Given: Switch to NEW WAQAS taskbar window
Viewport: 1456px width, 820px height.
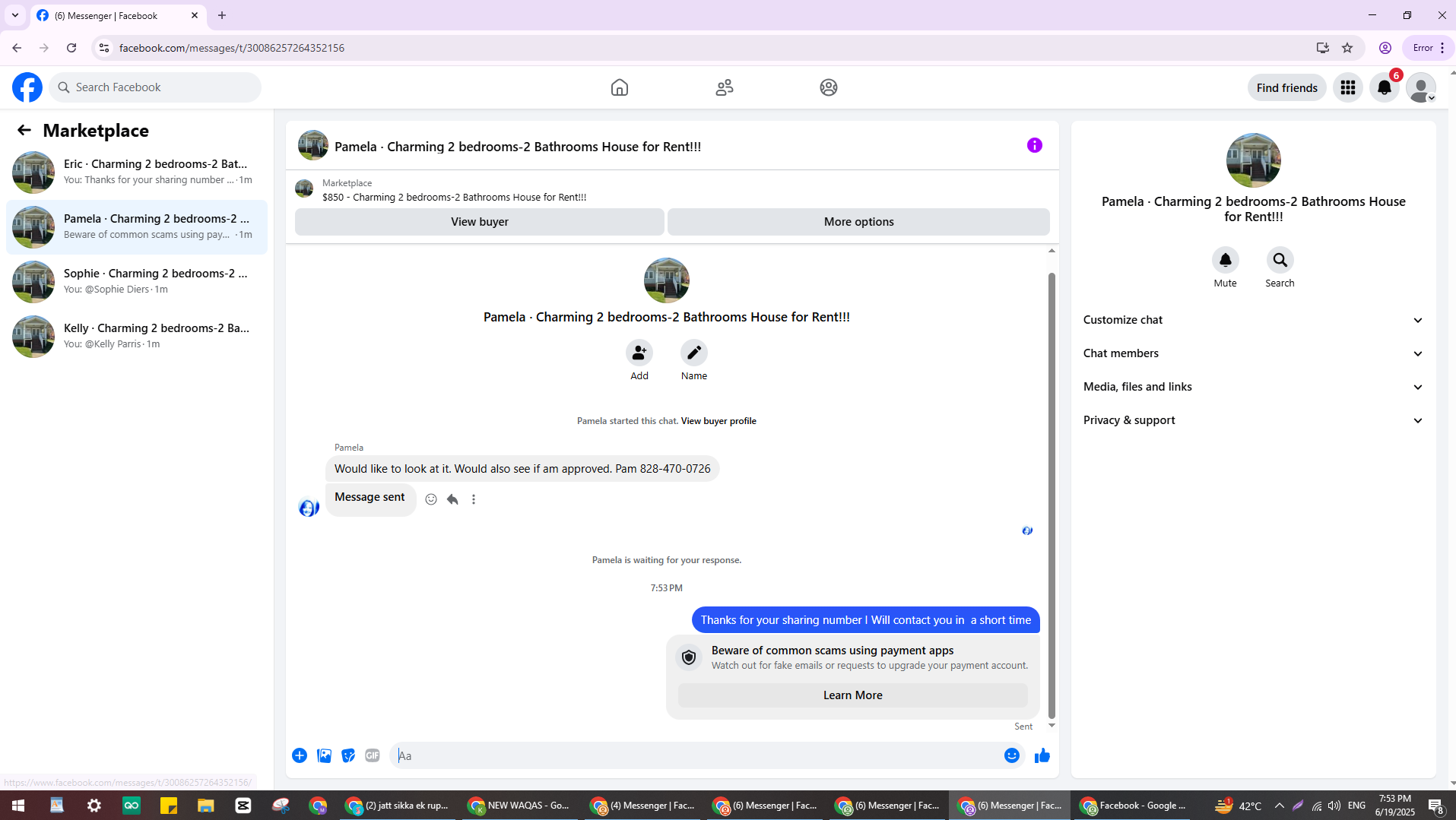Looking at the screenshot, I should (520, 806).
